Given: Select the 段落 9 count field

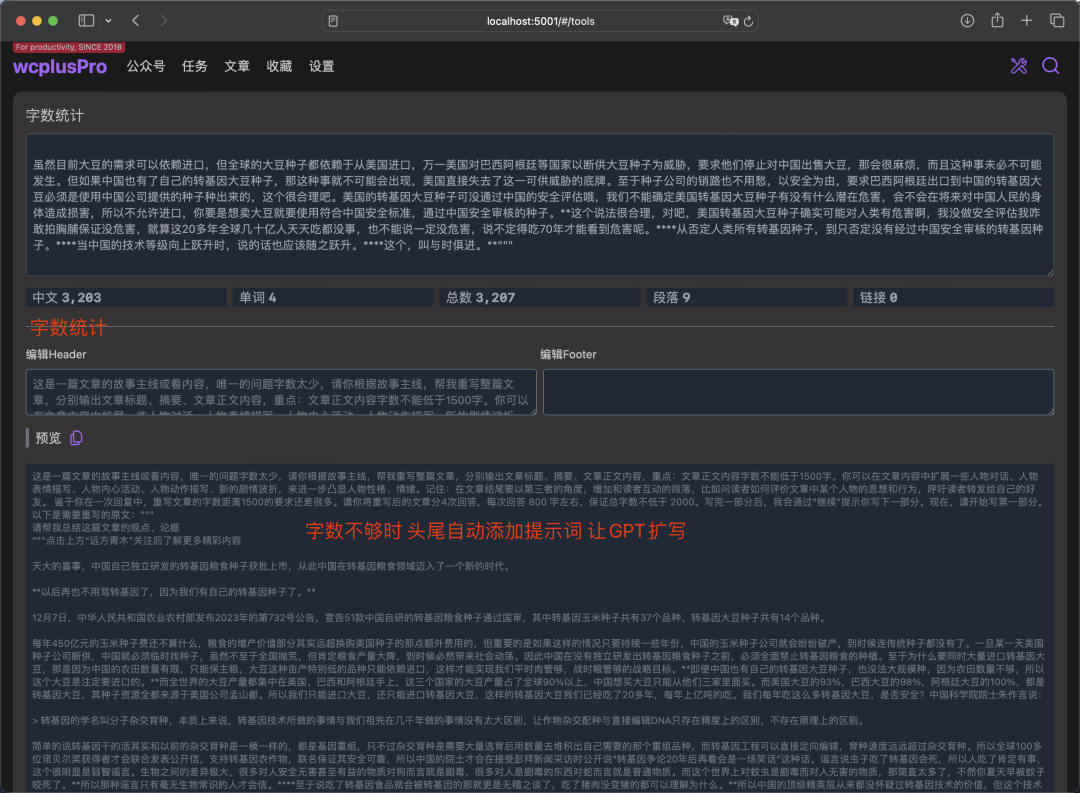Looking at the screenshot, I should click(x=747, y=298).
